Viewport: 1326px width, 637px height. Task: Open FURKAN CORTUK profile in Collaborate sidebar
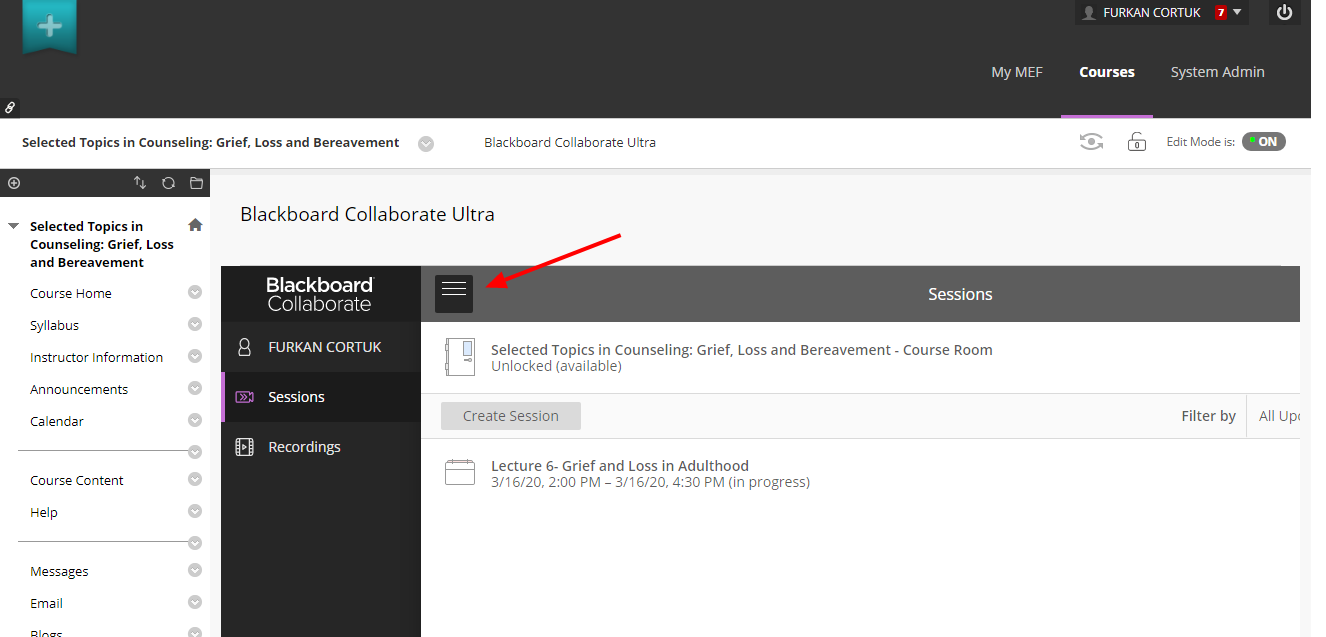coord(321,347)
